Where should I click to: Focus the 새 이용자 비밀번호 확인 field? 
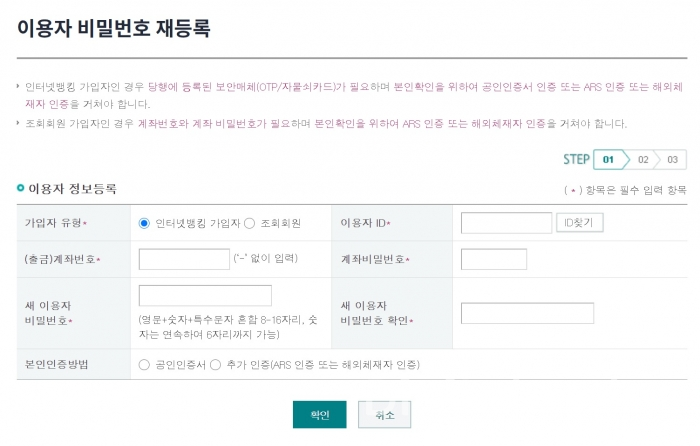coord(527,313)
